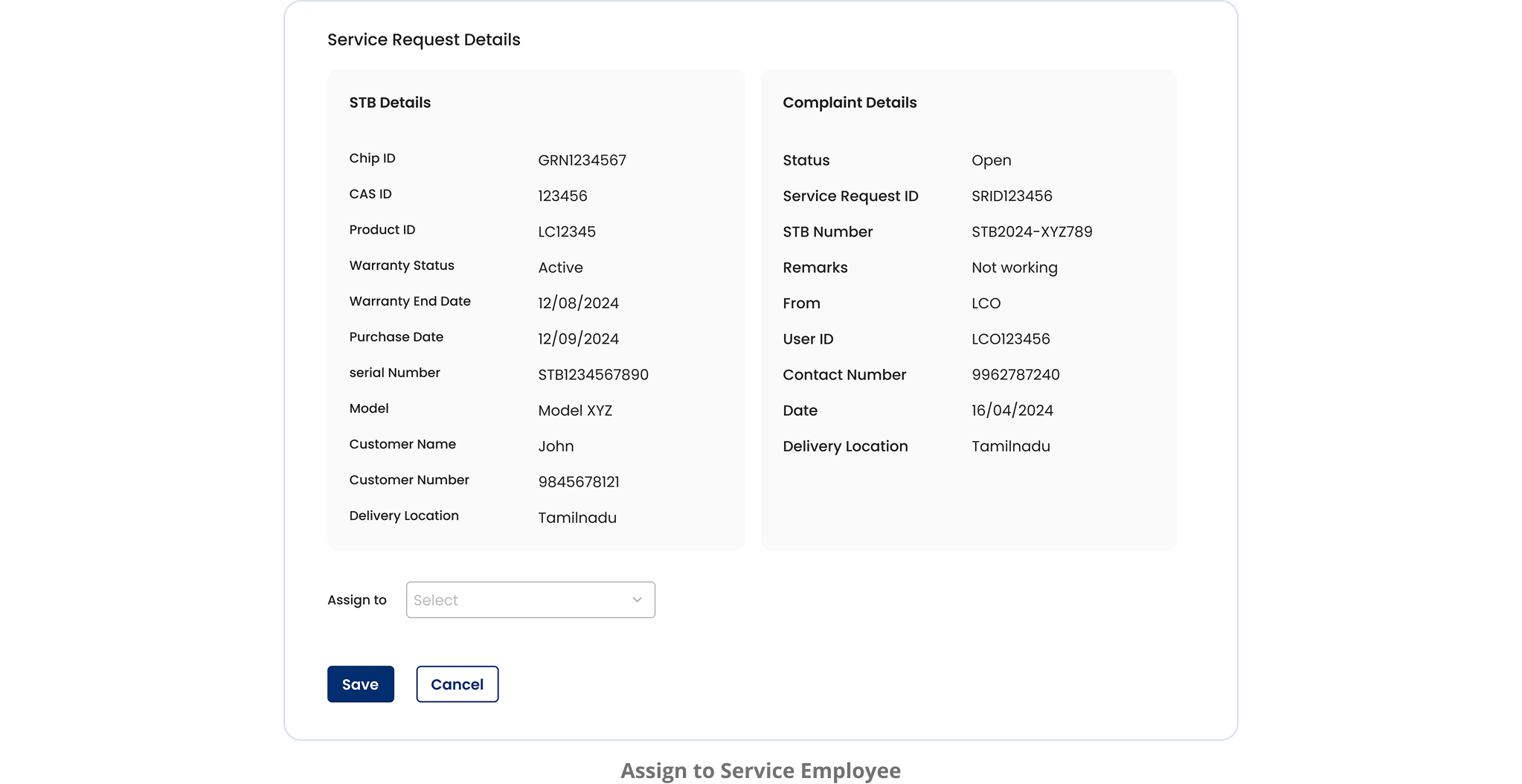Select Customer Number 9845678121
1522x784 pixels.
(579, 481)
